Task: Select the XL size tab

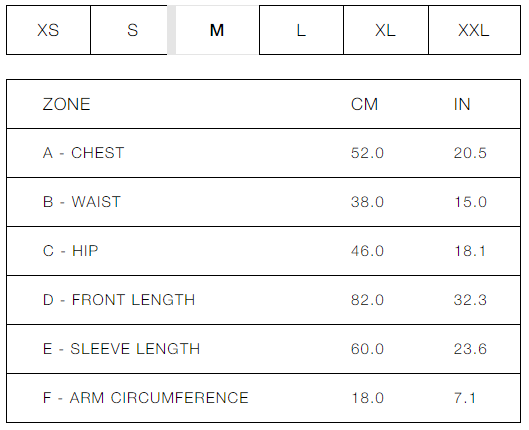Action: click(x=386, y=30)
